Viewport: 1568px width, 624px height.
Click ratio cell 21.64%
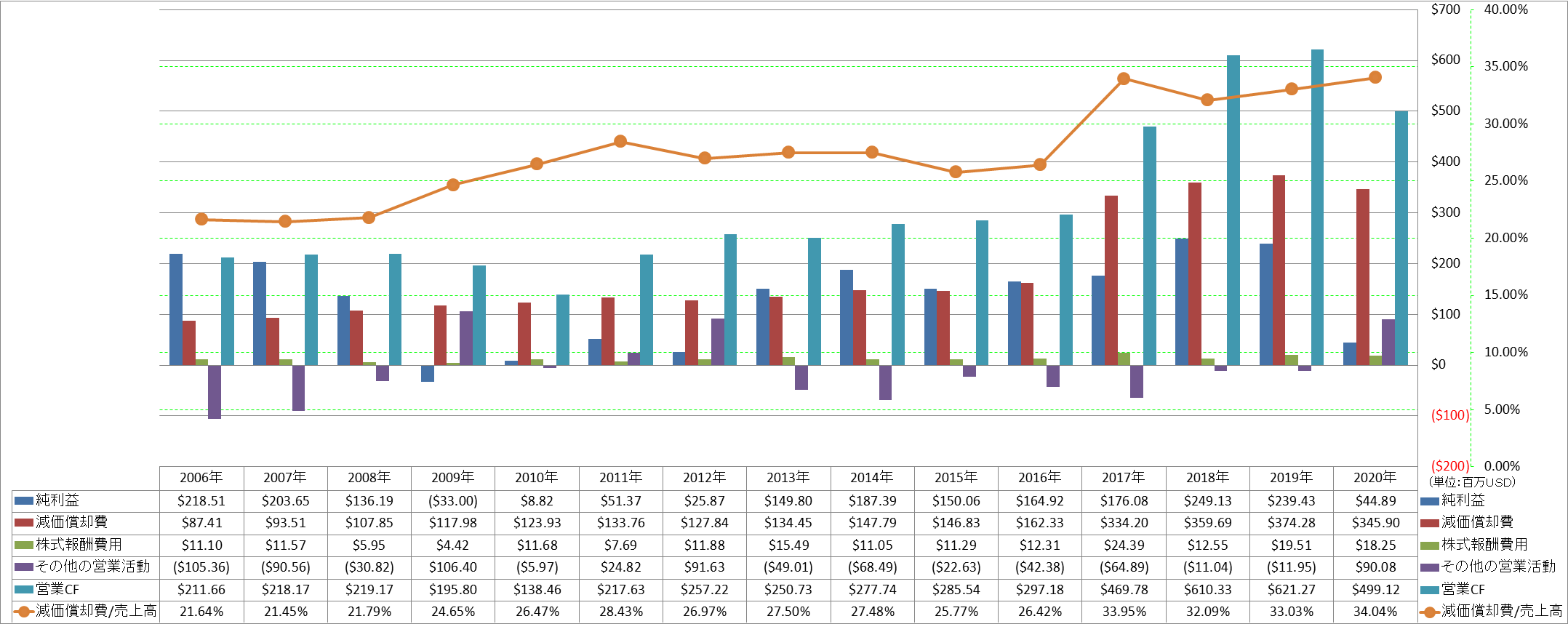(x=201, y=612)
